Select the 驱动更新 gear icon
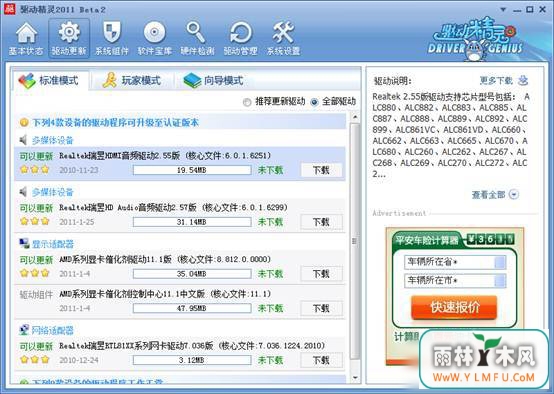The width and height of the screenshot is (554, 394). click(x=69, y=38)
